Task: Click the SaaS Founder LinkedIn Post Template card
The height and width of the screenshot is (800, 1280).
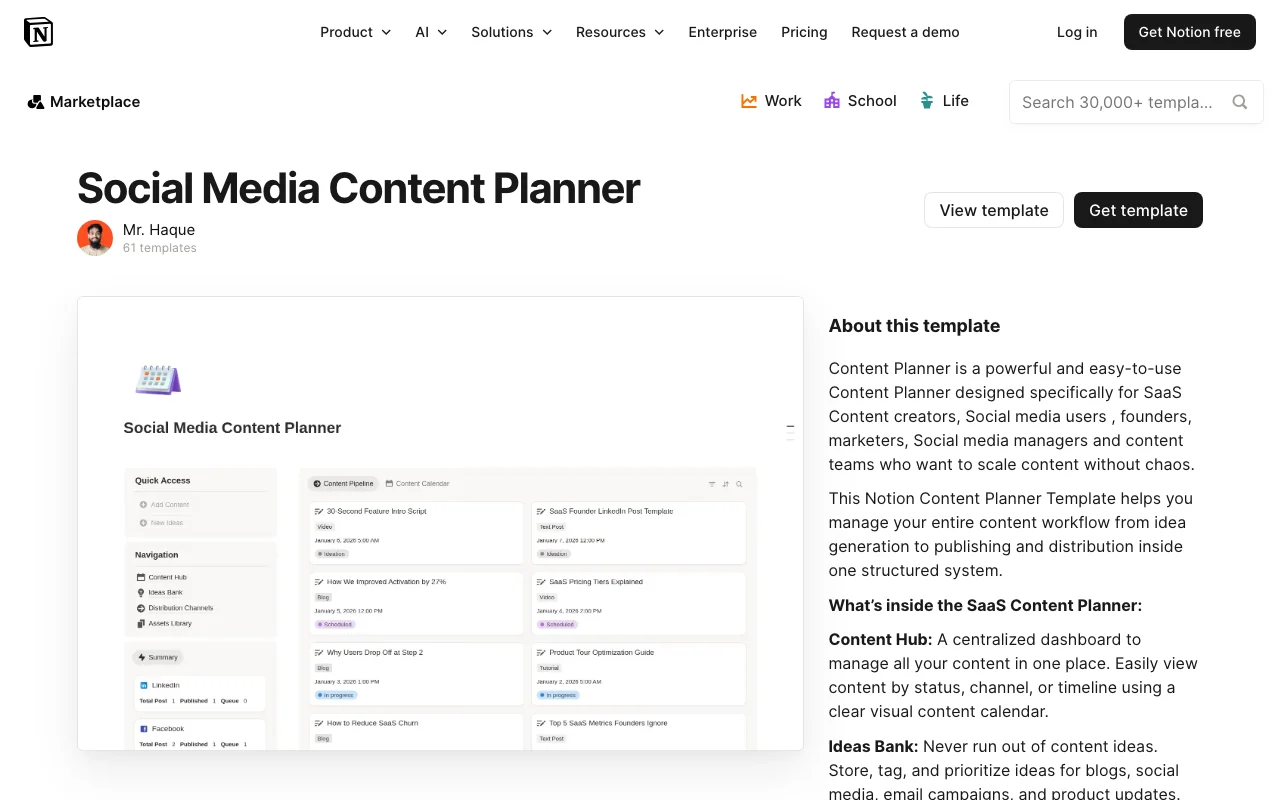Action: point(638,533)
